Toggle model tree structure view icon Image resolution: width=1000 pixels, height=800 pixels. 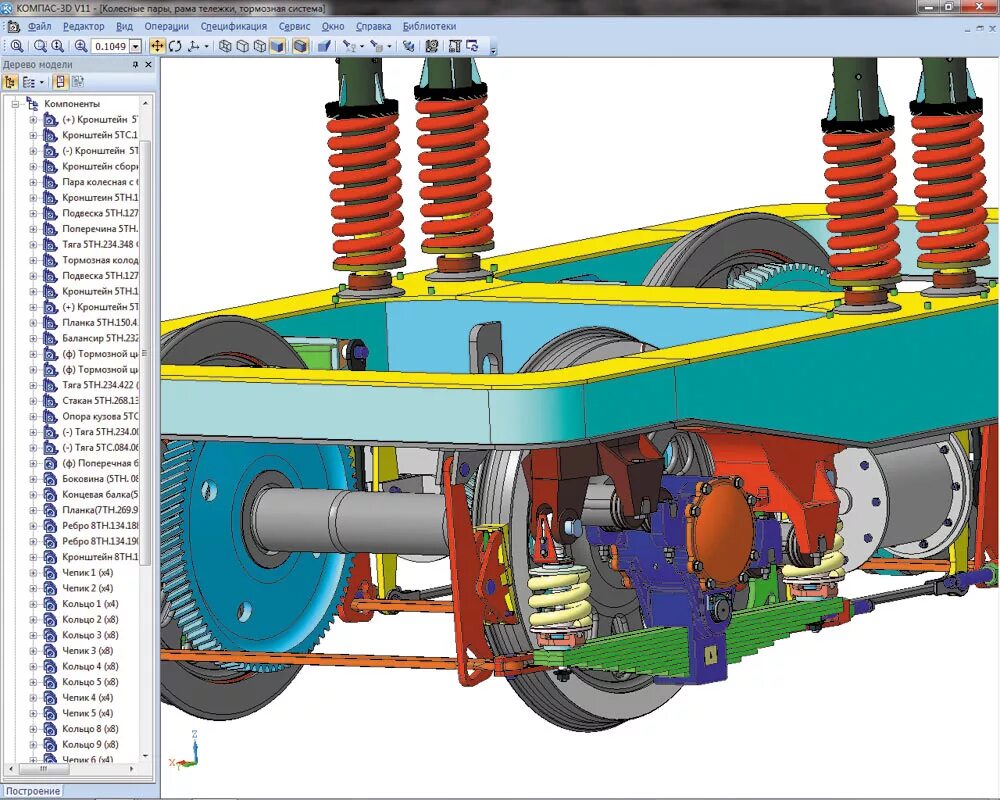tap(10, 82)
